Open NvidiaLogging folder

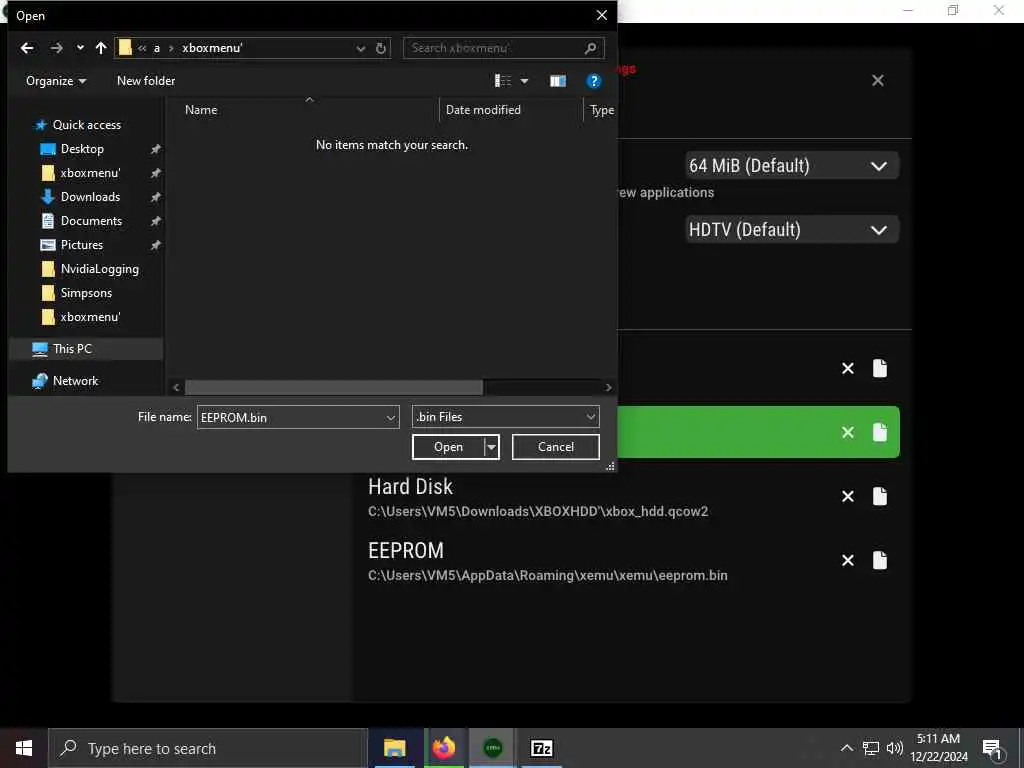(x=99, y=269)
